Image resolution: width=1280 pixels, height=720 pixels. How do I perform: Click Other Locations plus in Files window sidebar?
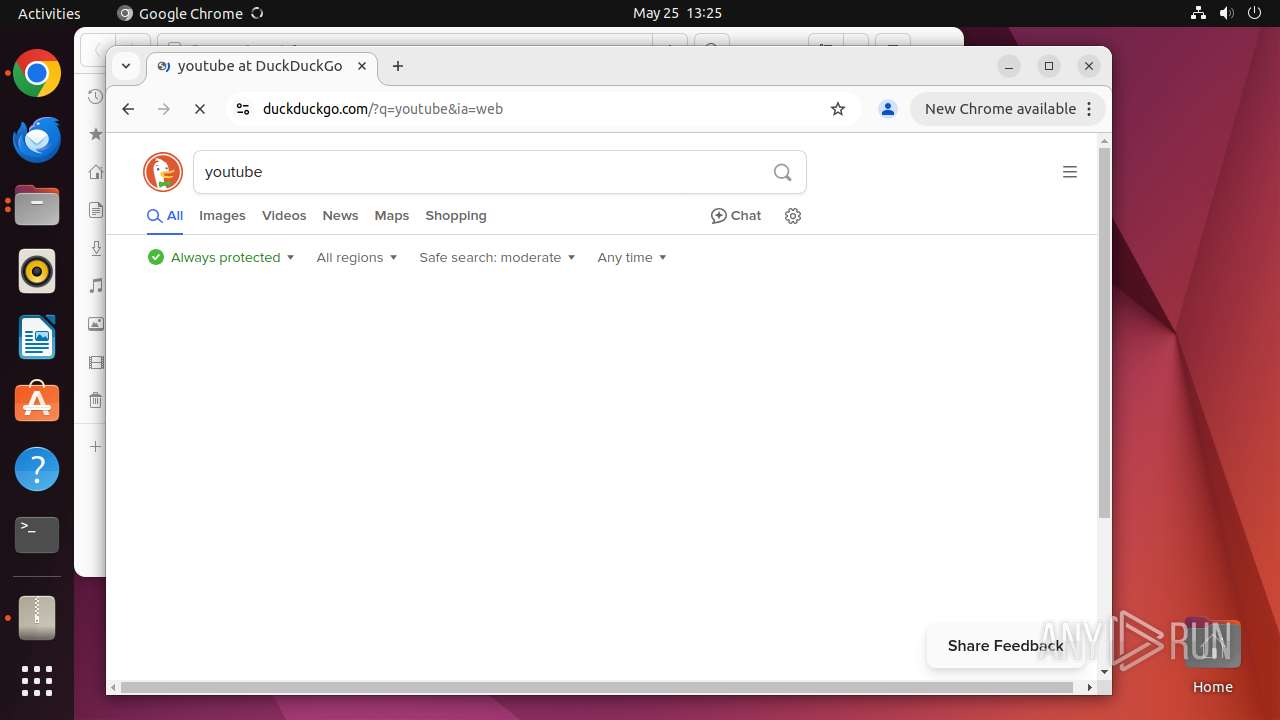[96, 446]
